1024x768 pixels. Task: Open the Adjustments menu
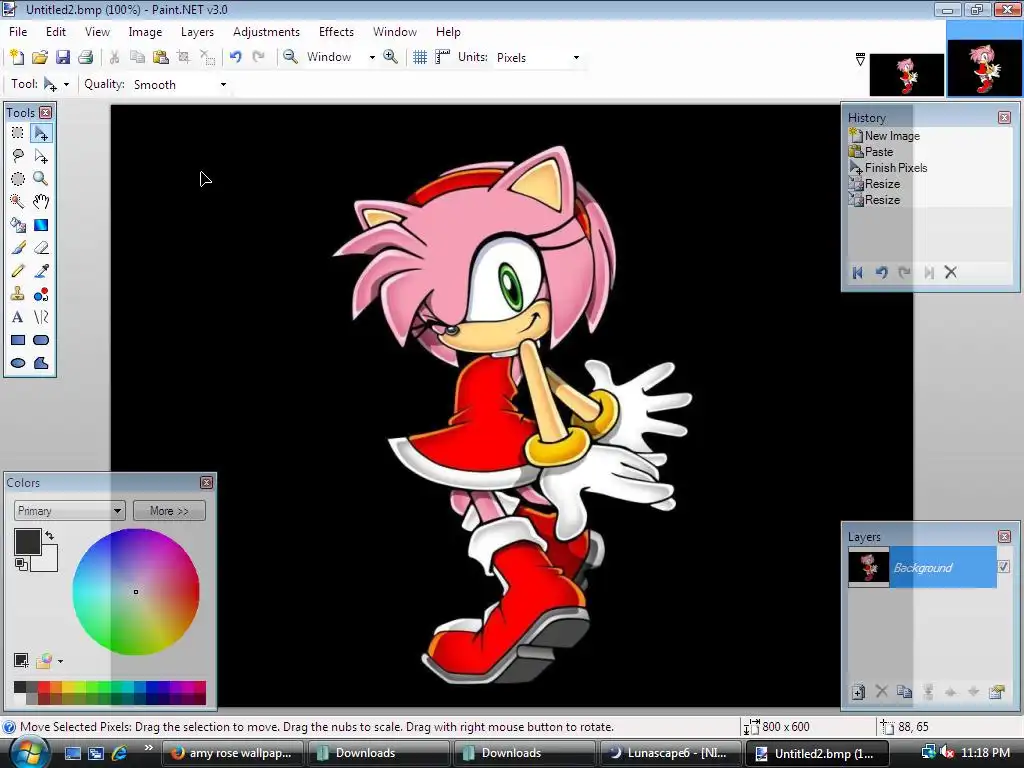tap(266, 31)
